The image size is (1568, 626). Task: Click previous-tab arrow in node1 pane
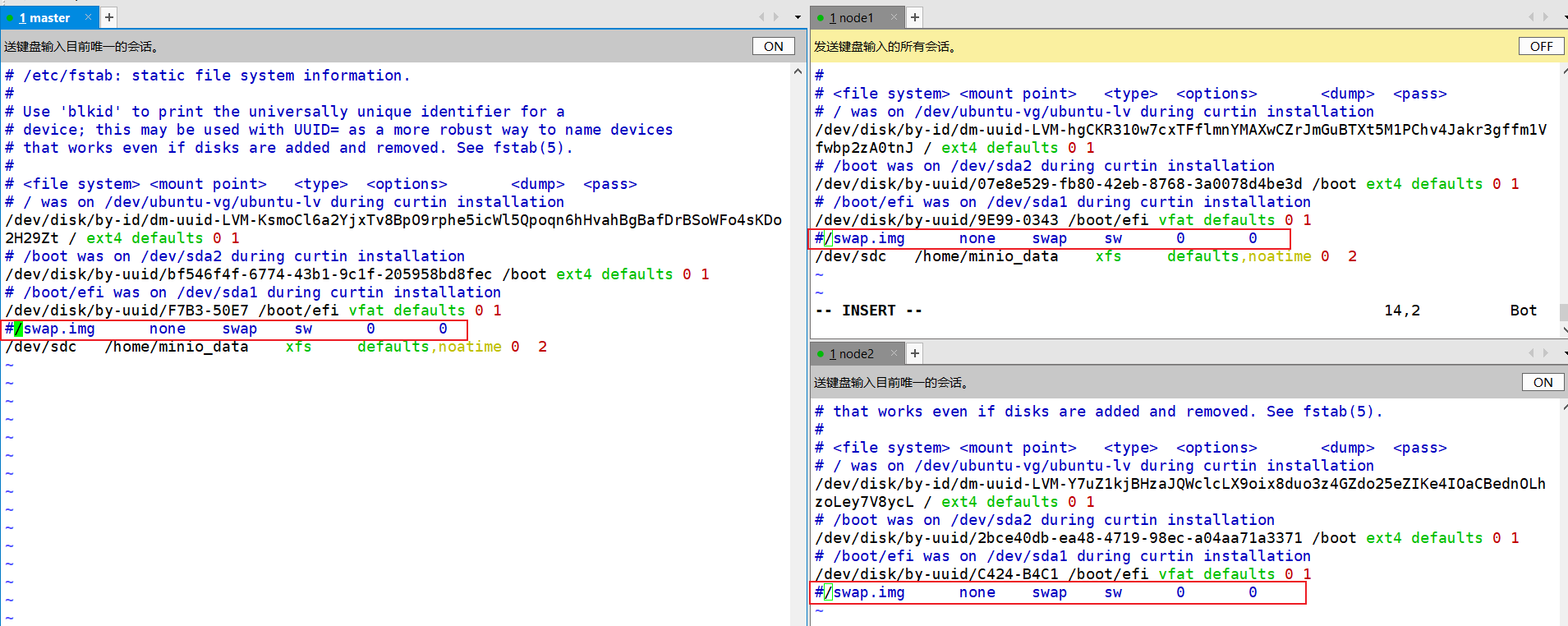1531,17
